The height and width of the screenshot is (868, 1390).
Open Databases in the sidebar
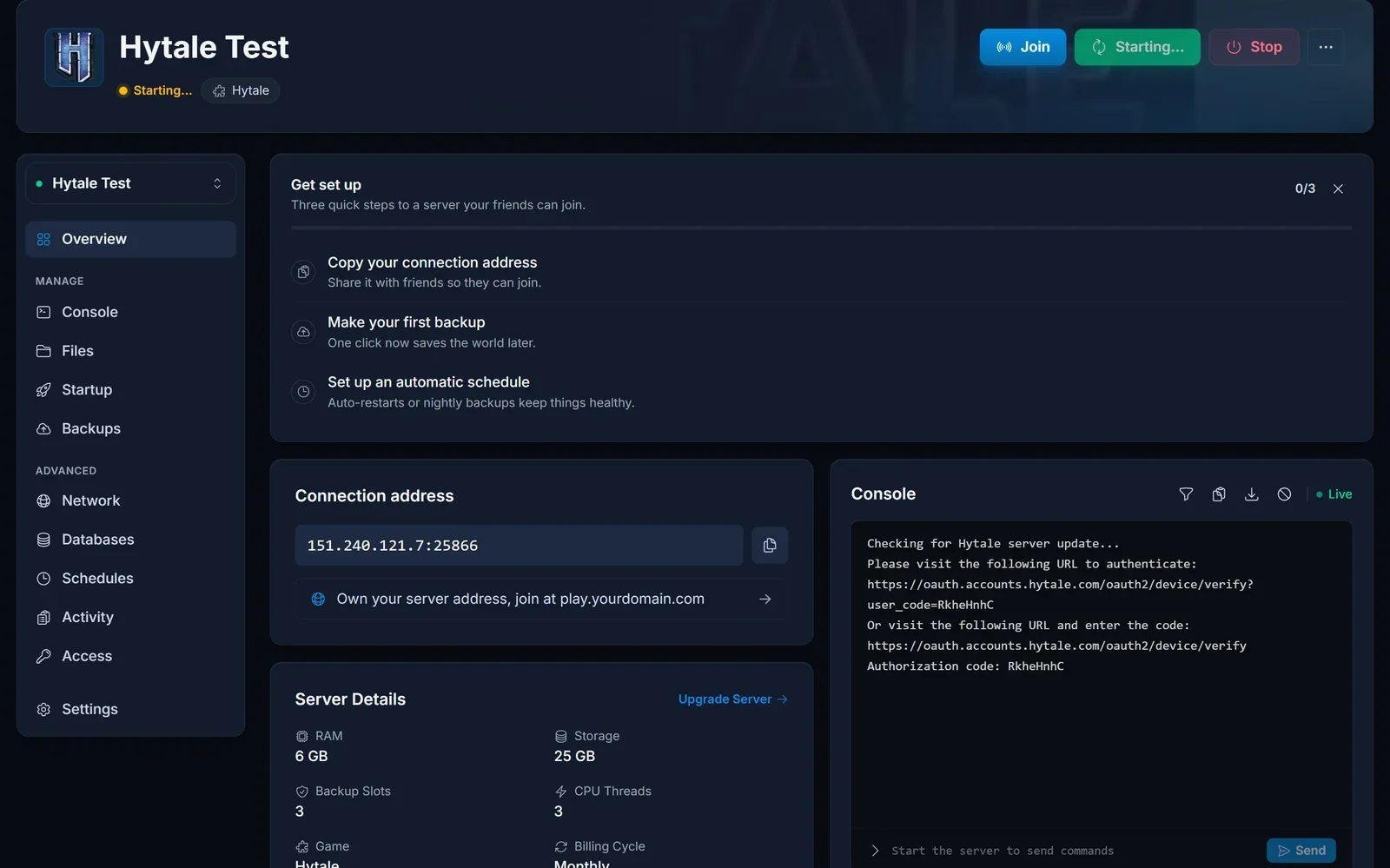(130, 540)
